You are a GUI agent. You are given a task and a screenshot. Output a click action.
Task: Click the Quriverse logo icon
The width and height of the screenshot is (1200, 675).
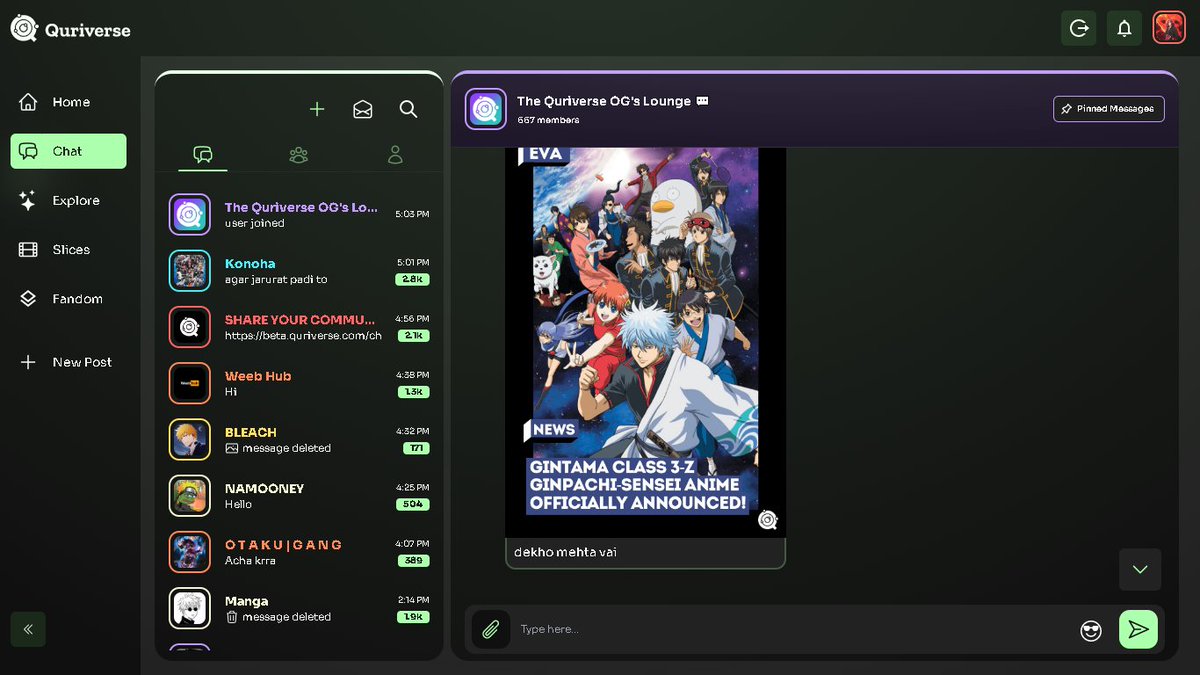[x=24, y=29]
